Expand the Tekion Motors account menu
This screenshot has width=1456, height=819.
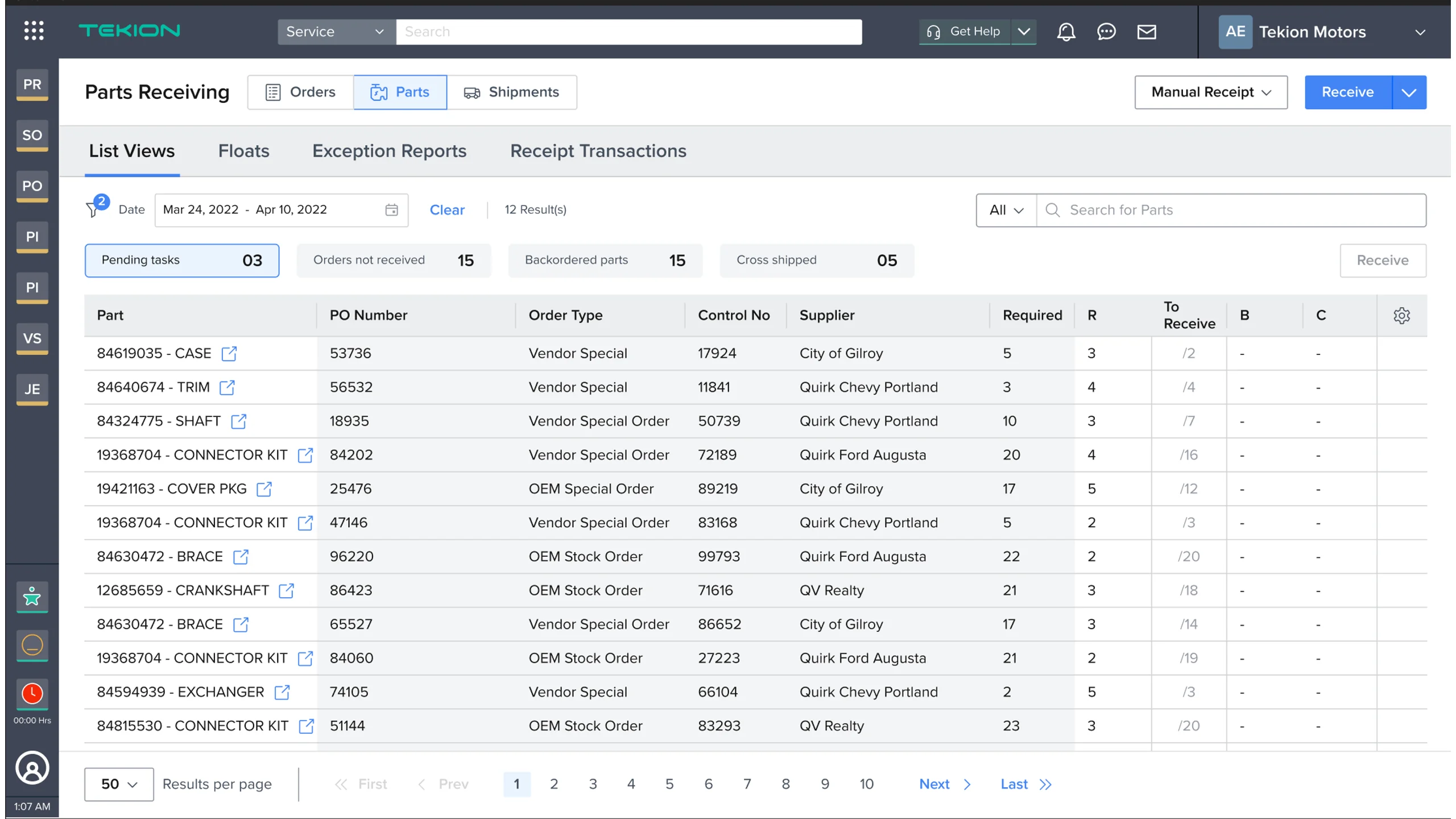coord(1420,32)
